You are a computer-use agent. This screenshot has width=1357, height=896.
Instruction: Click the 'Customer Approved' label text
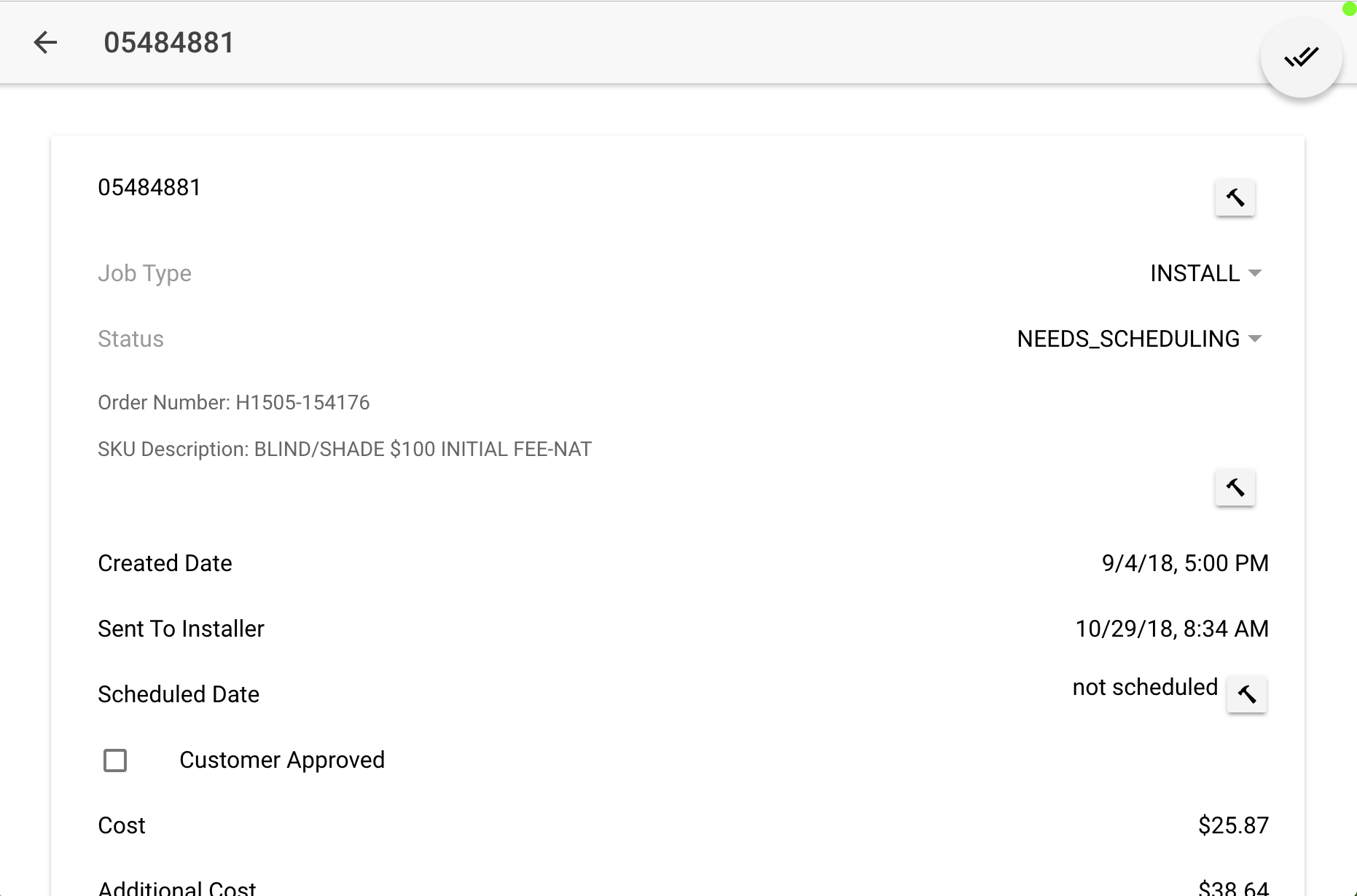click(281, 760)
